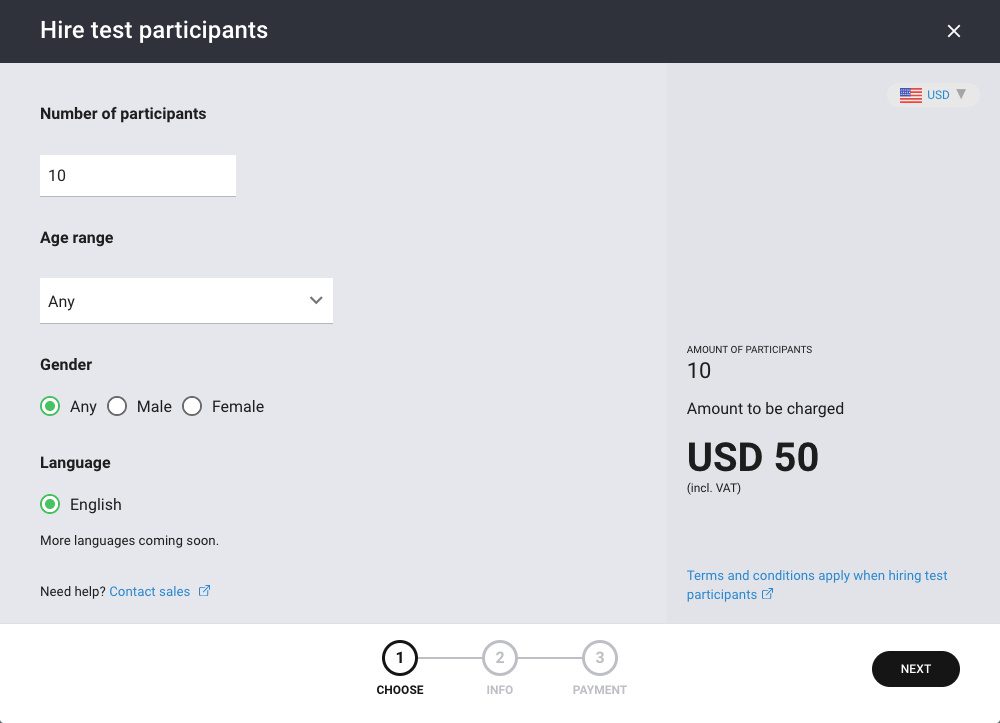Click the PAYMENT step label

pyautogui.click(x=599, y=690)
